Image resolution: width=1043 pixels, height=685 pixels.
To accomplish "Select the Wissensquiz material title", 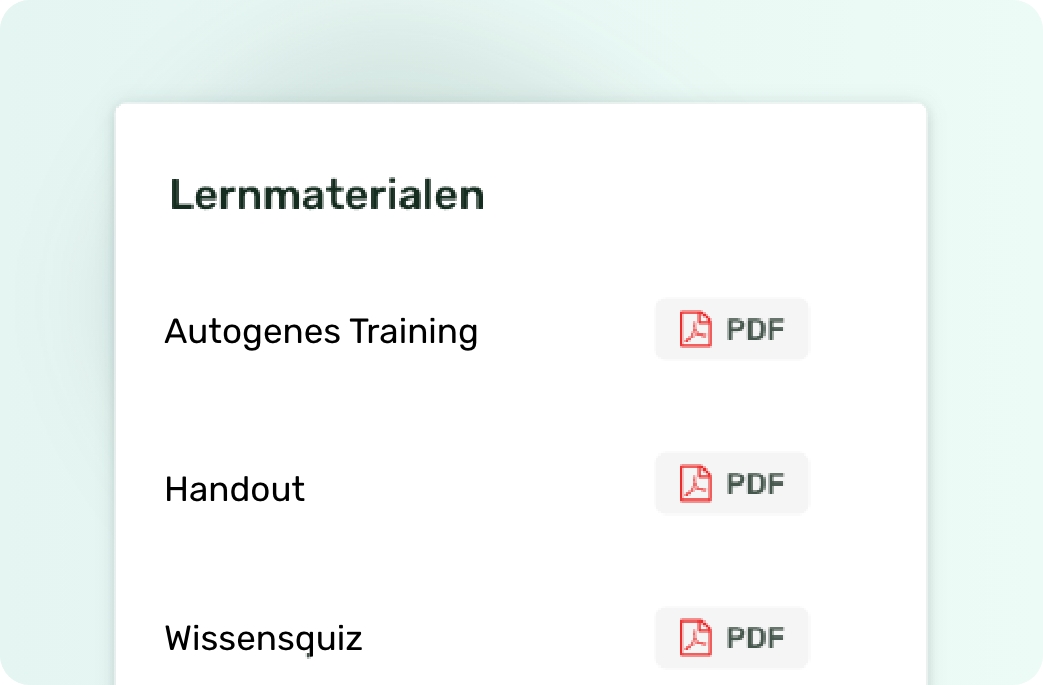I will tap(263, 638).
